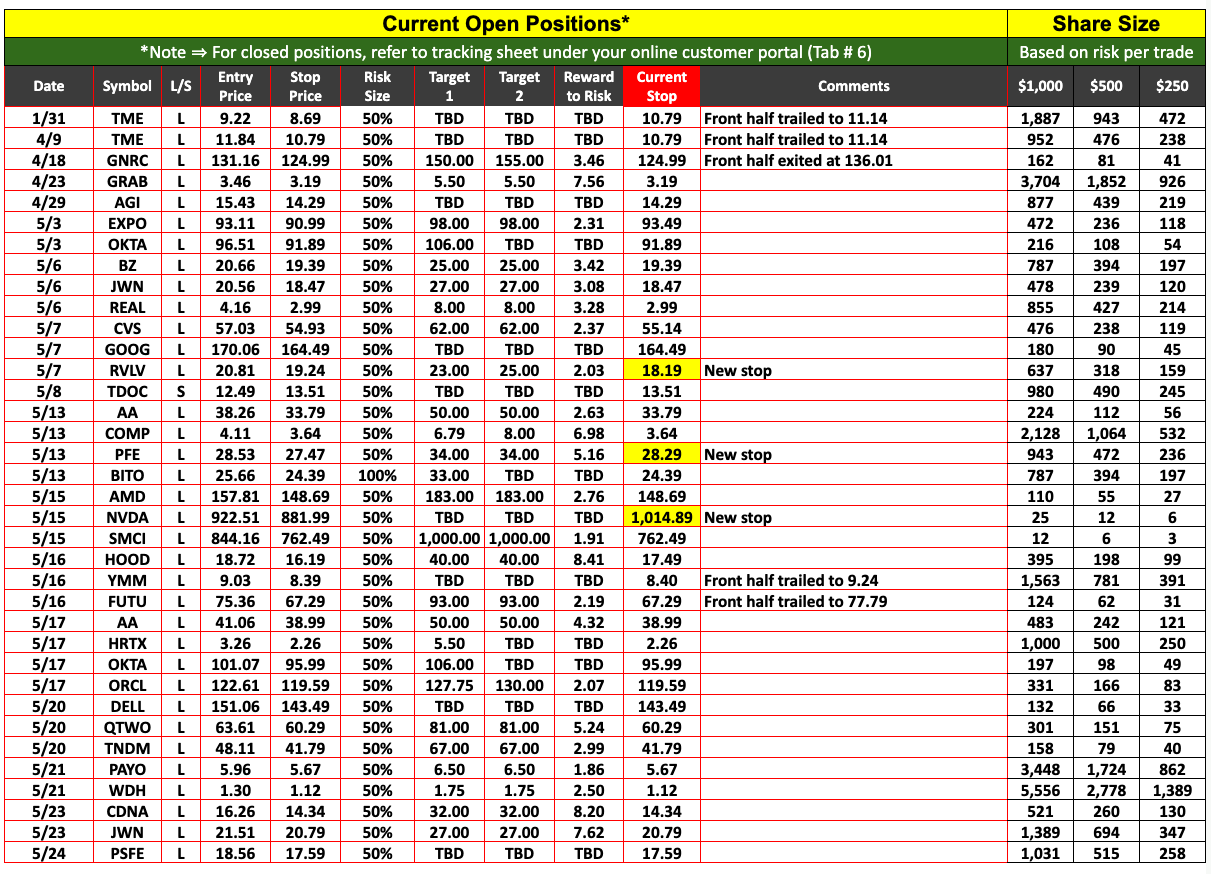
Task: Select the highlighted 28.29 stop for PFE
Action: tap(661, 455)
